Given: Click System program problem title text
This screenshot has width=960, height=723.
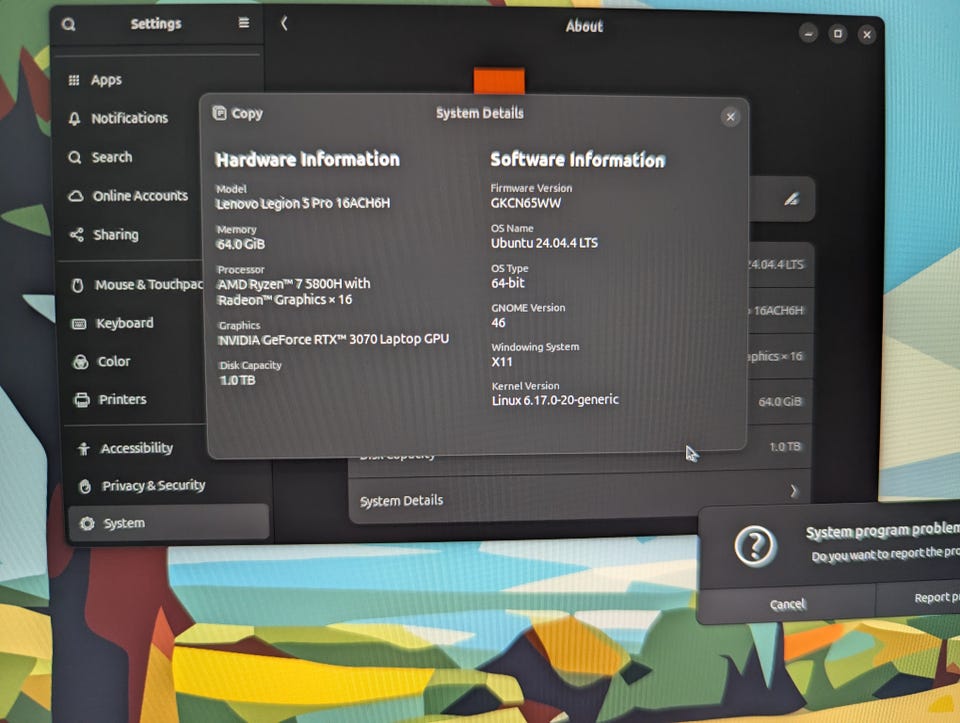Looking at the screenshot, I should [883, 530].
